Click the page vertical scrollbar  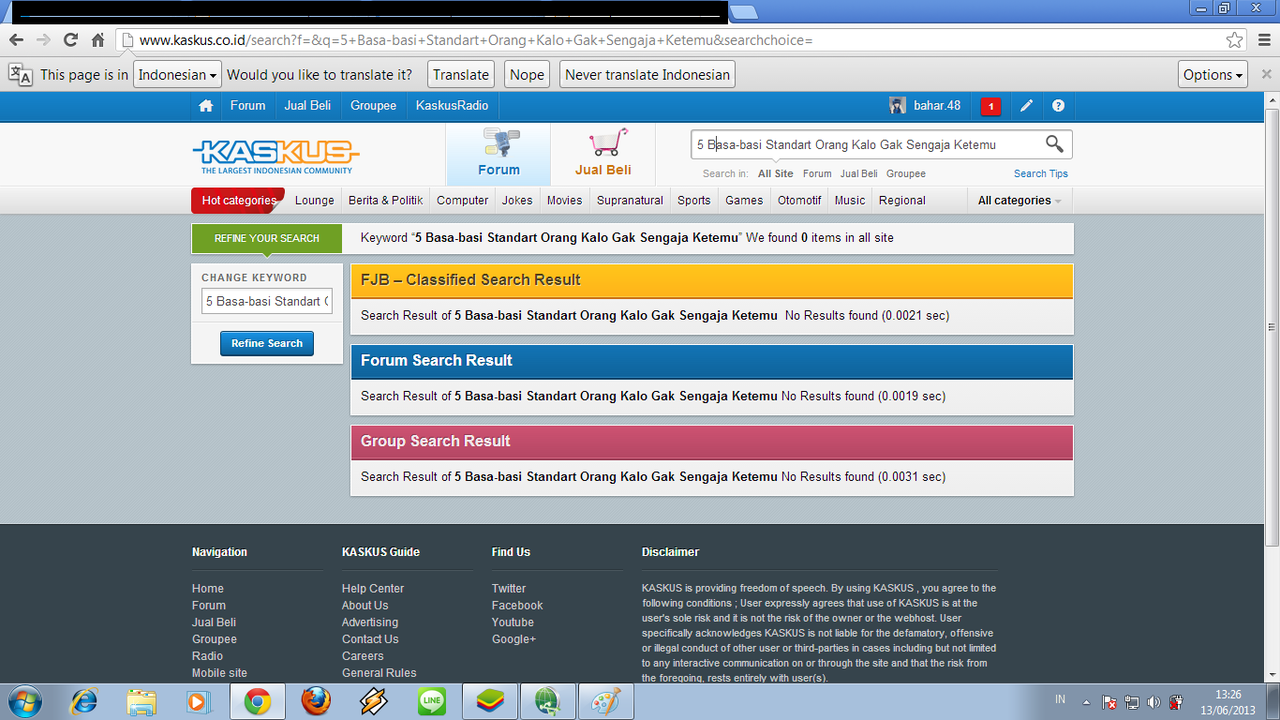[x=1272, y=325]
